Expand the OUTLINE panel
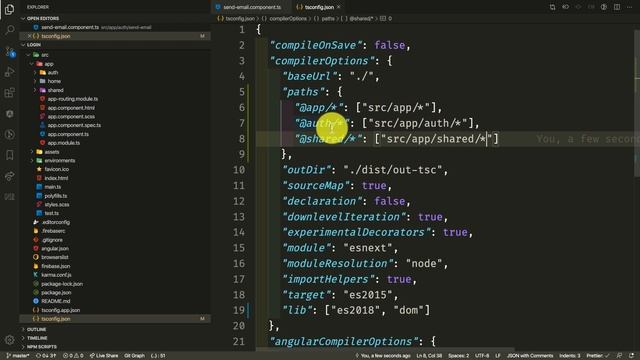 tap(36, 329)
